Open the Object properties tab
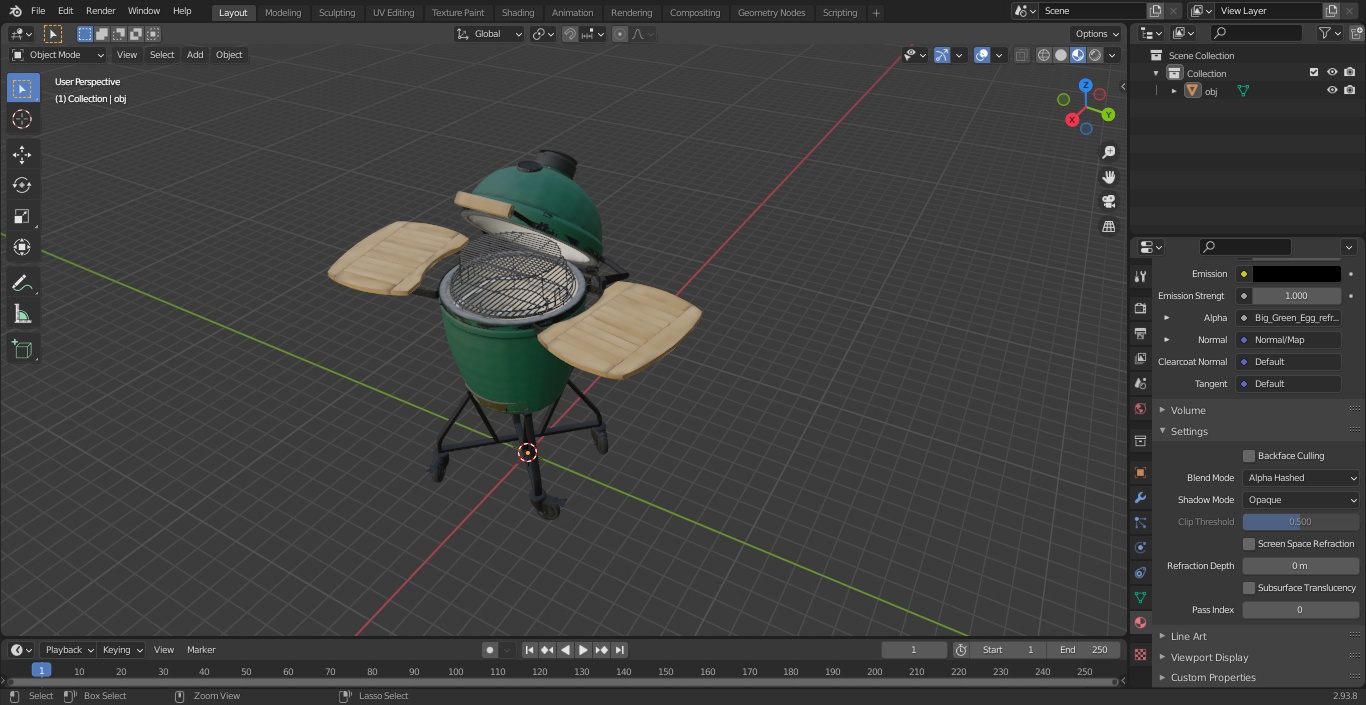The width and height of the screenshot is (1366, 705). coord(1140,472)
